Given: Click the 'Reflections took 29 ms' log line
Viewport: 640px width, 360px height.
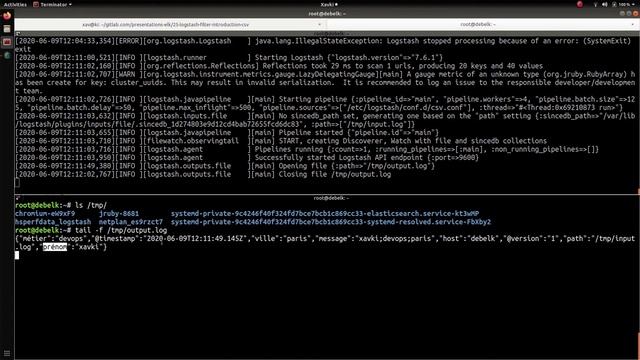Looking at the screenshot, I should [279, 66].
